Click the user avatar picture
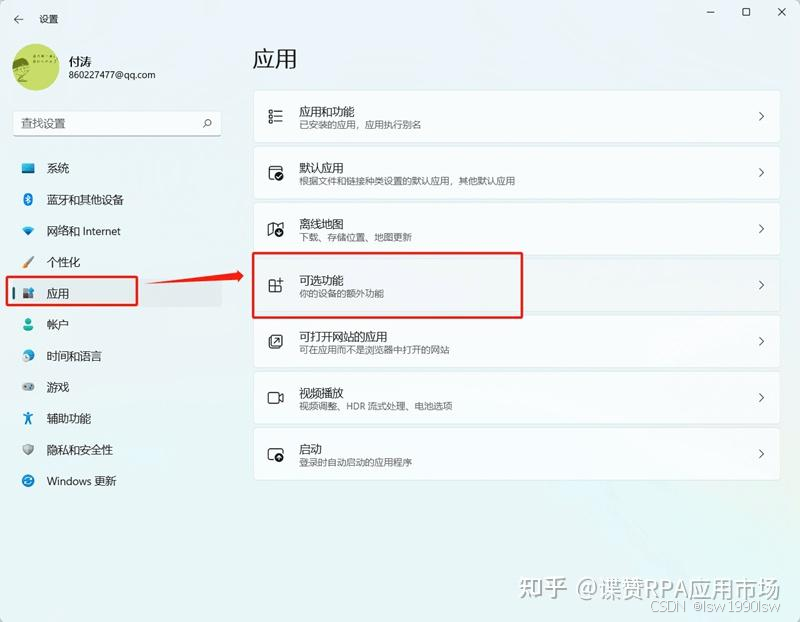Image resolution: width=800 pixels, height=622 pixels. click(x=36, y=67)
